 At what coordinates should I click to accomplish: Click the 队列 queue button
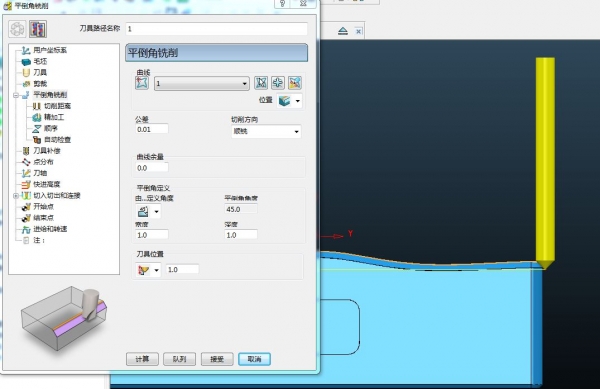(x=179, y=359)
